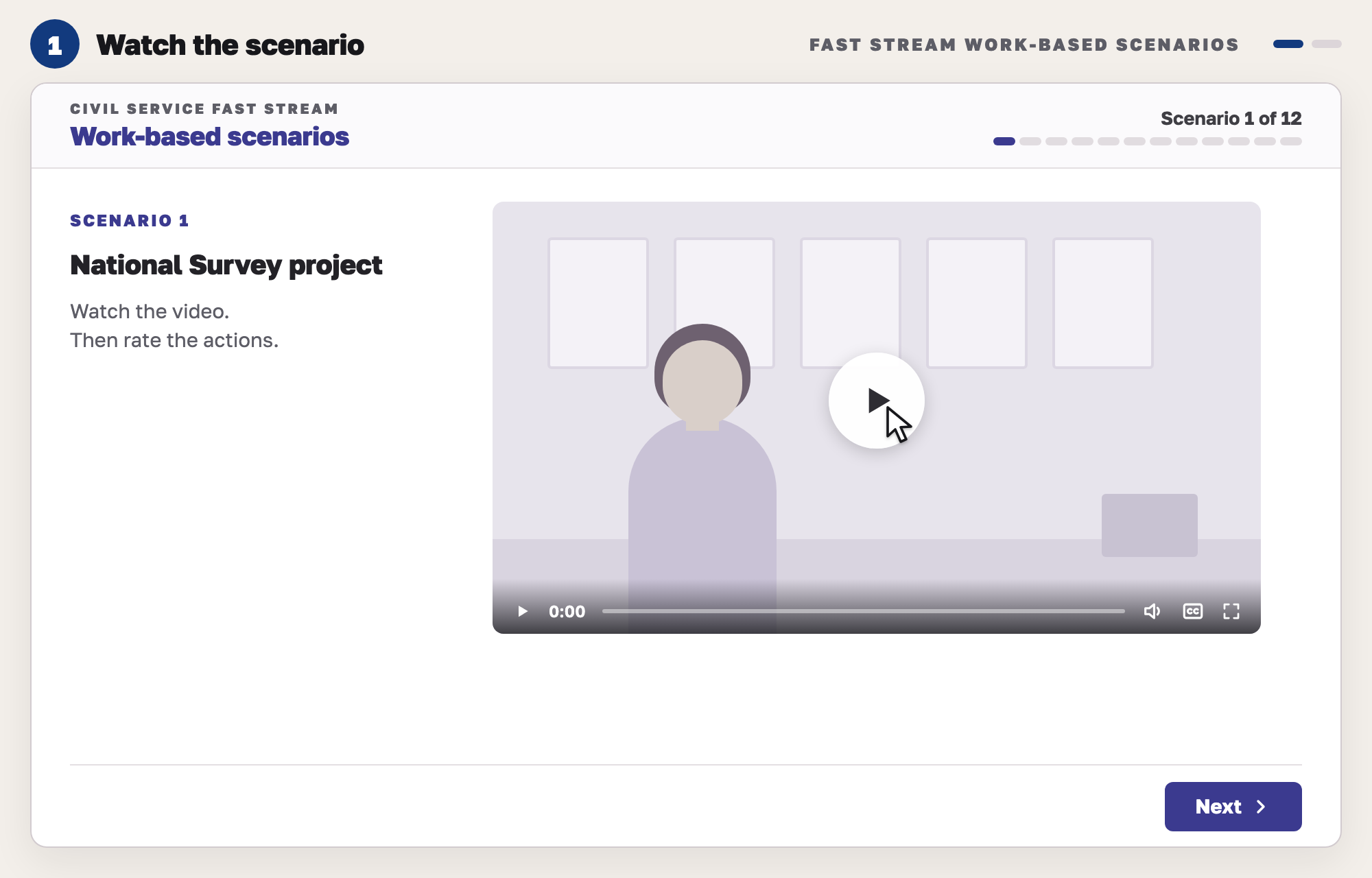1372x878 pixels.
Task: Click the 'SCENARIO 1' label above heading
Action: 129,221
